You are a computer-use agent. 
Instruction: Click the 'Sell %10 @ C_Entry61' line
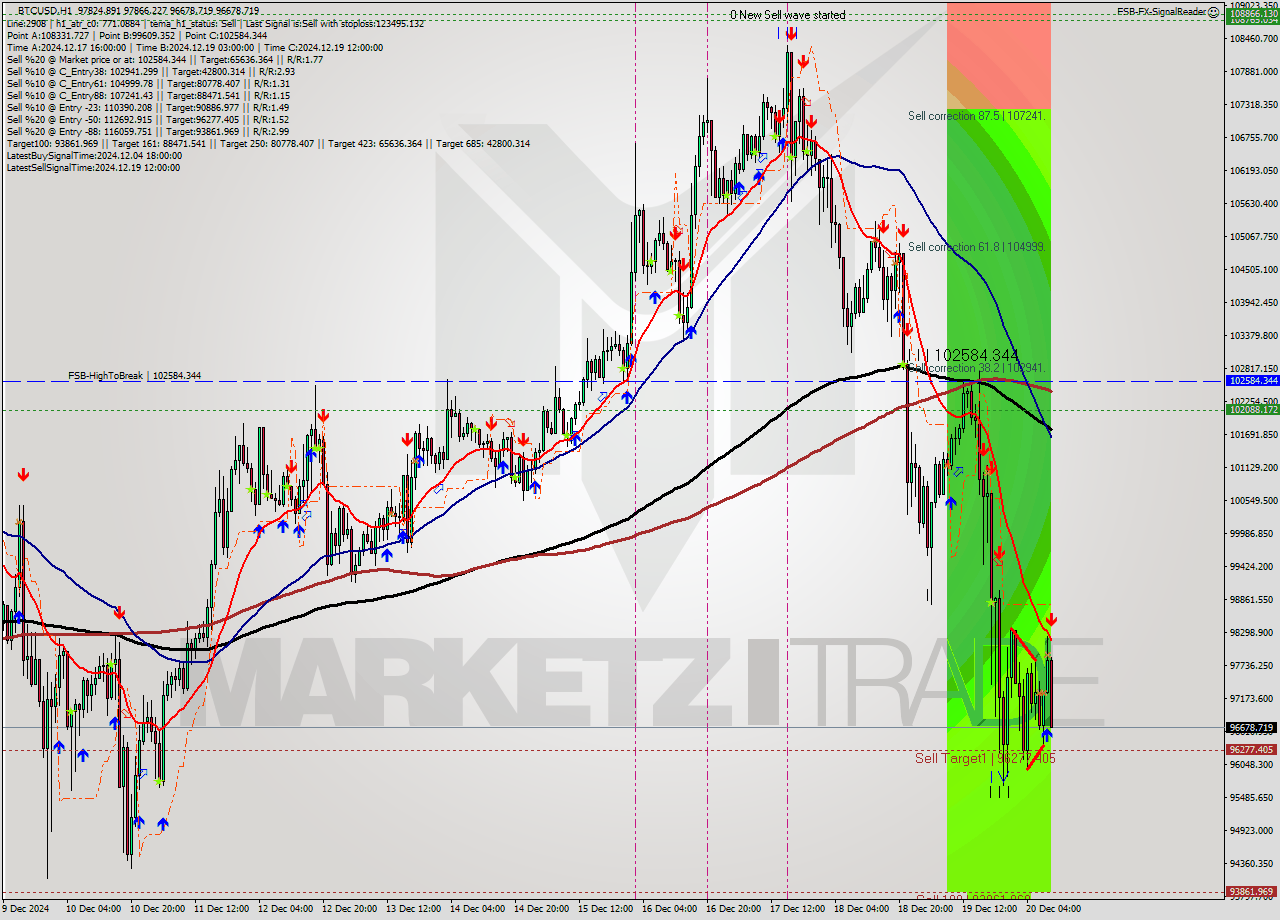click(x=148, y=83)
